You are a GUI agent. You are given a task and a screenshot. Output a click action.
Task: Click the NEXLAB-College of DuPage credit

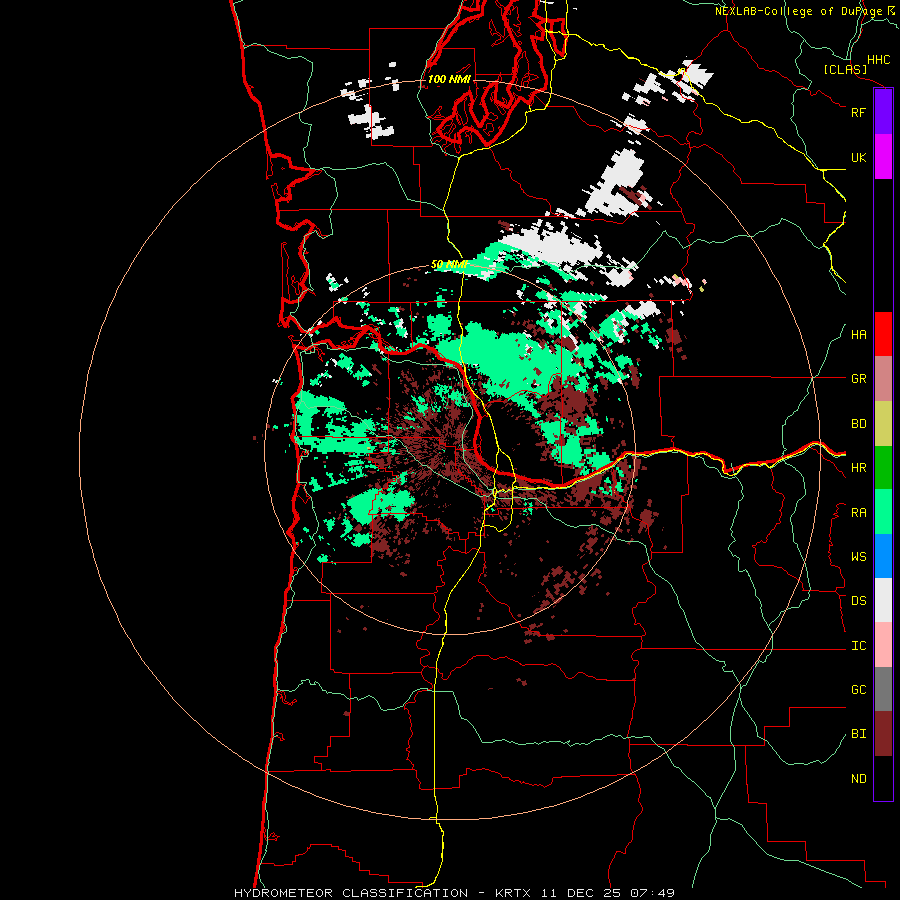[x=799, y=11]
